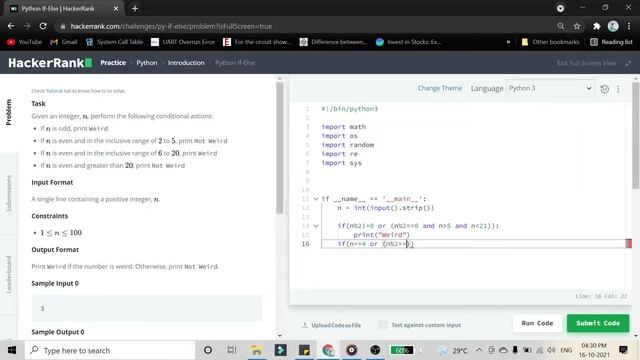Click the Submit Code button
The height and width of the screenshot is (360, 640).
598,323
